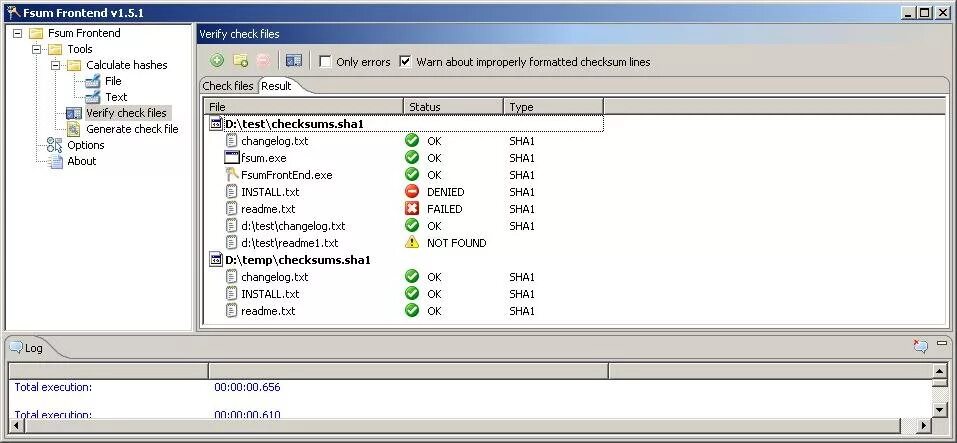
Task: Click the red DENIED icon for INSTALL.txt
Action: [x=412, y=192]
